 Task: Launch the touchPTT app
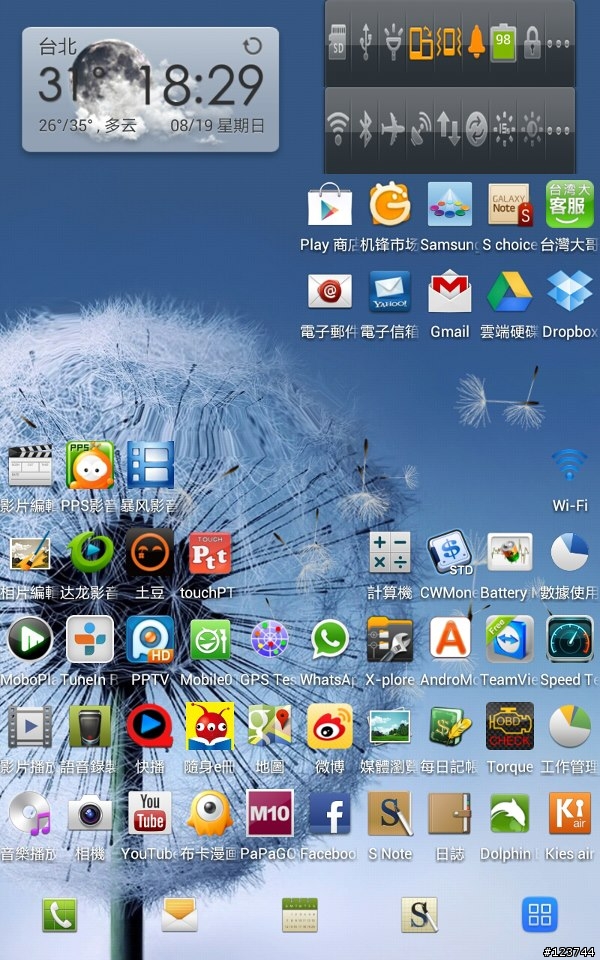click(210, 552)
